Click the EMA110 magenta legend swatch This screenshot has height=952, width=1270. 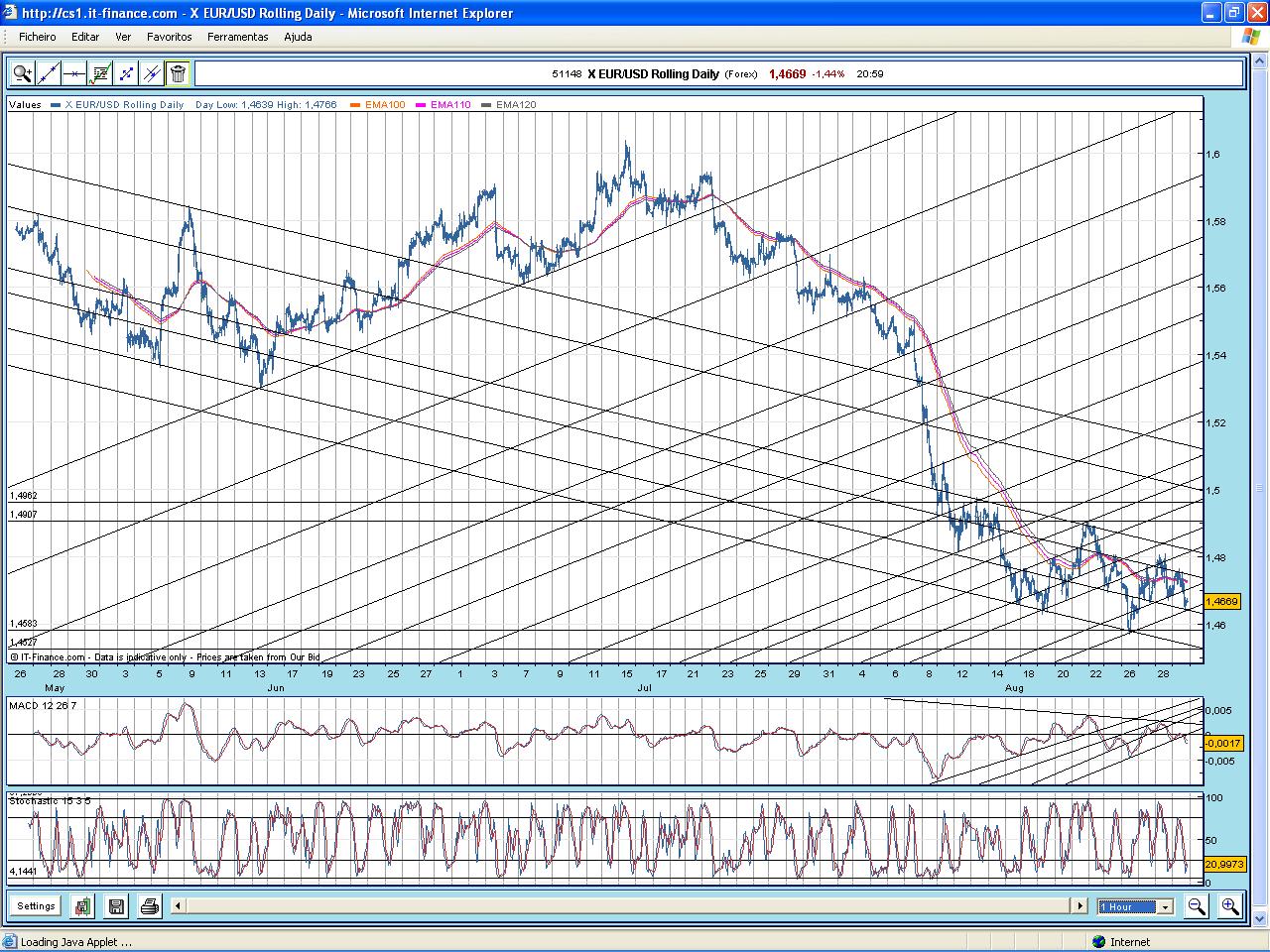pos(421,105)
